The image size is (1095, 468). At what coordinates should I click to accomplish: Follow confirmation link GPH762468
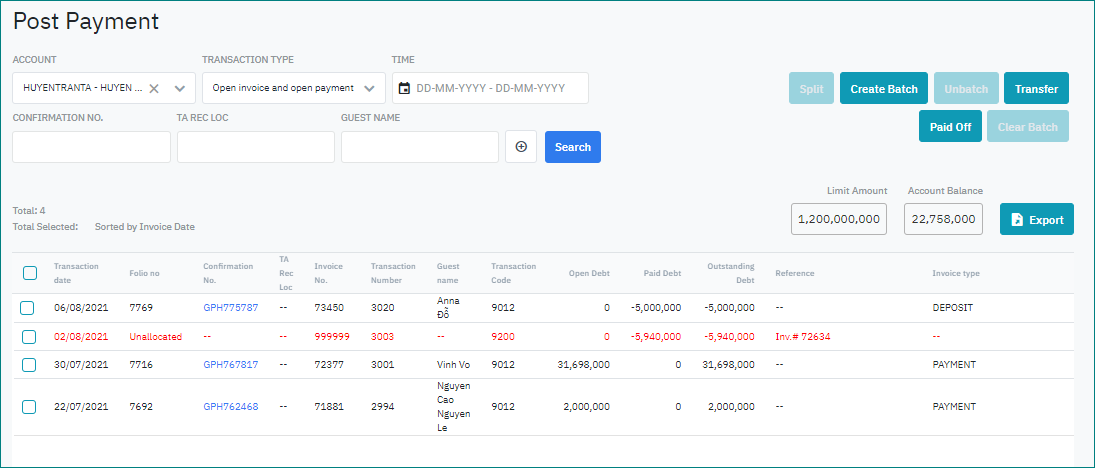[x=230, y=407]
